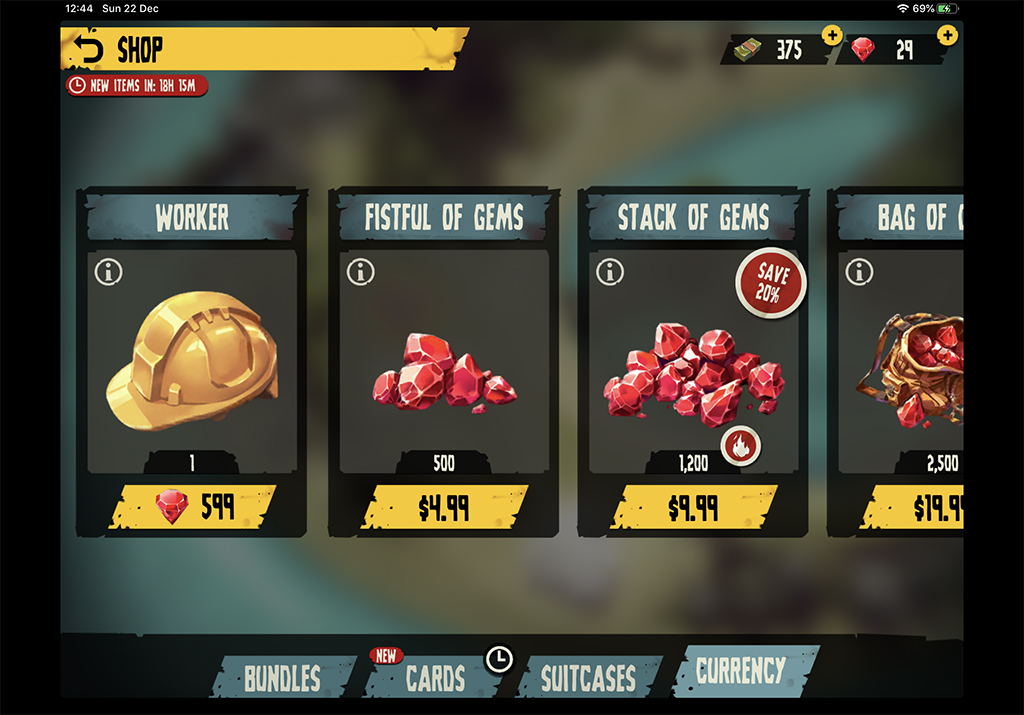The height and width of the screenshot is (715, 1024).
Task: Open info icon on Fistful of Gems card
Action: (360, 272)
